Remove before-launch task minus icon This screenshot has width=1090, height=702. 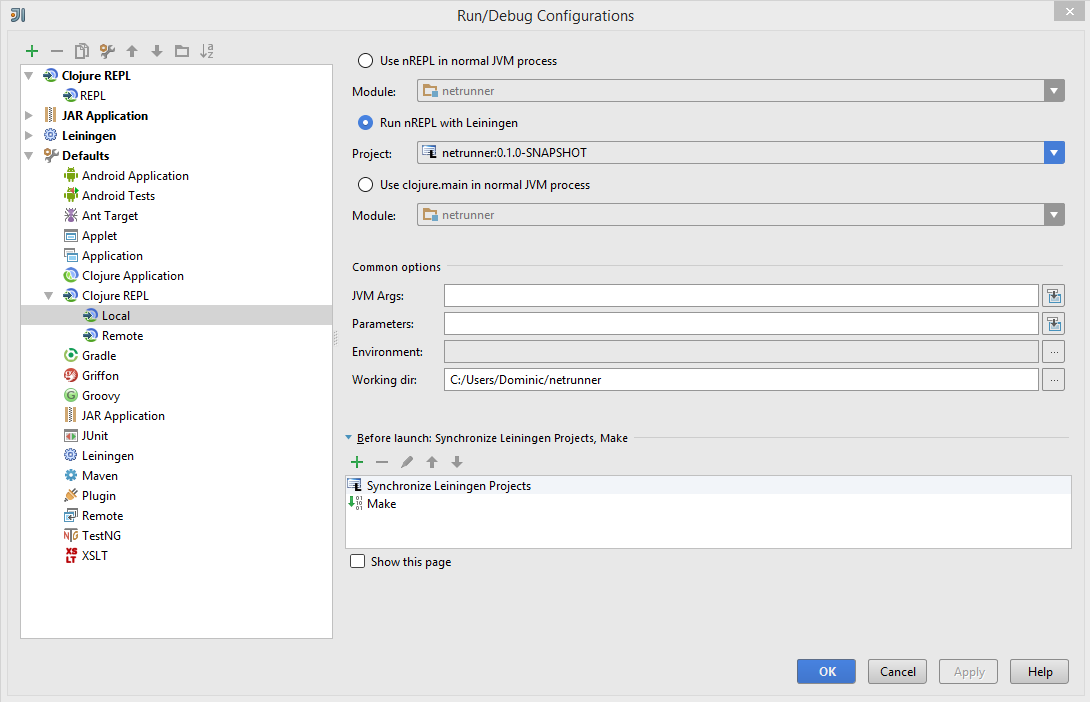pyautogui.click(x=382, y=462)
